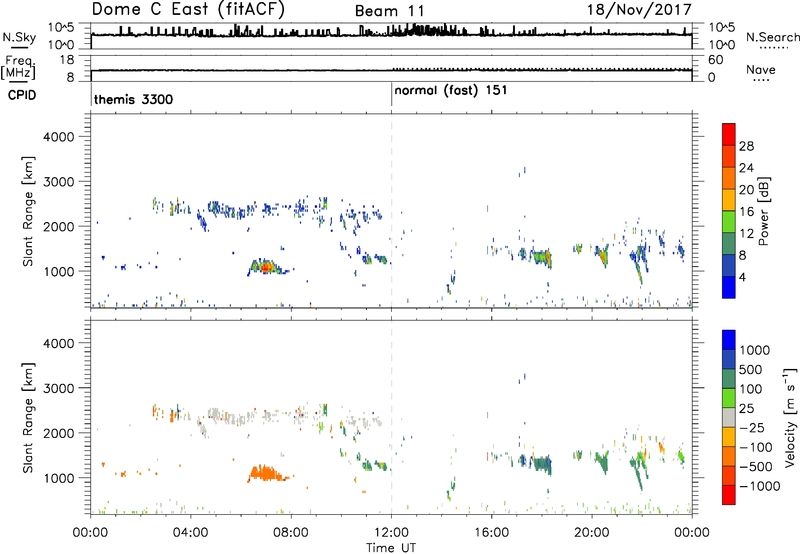
Task: Click the '-25' tick on the Velocity scale
Action: pyautogui.click(x=754, y=427)
